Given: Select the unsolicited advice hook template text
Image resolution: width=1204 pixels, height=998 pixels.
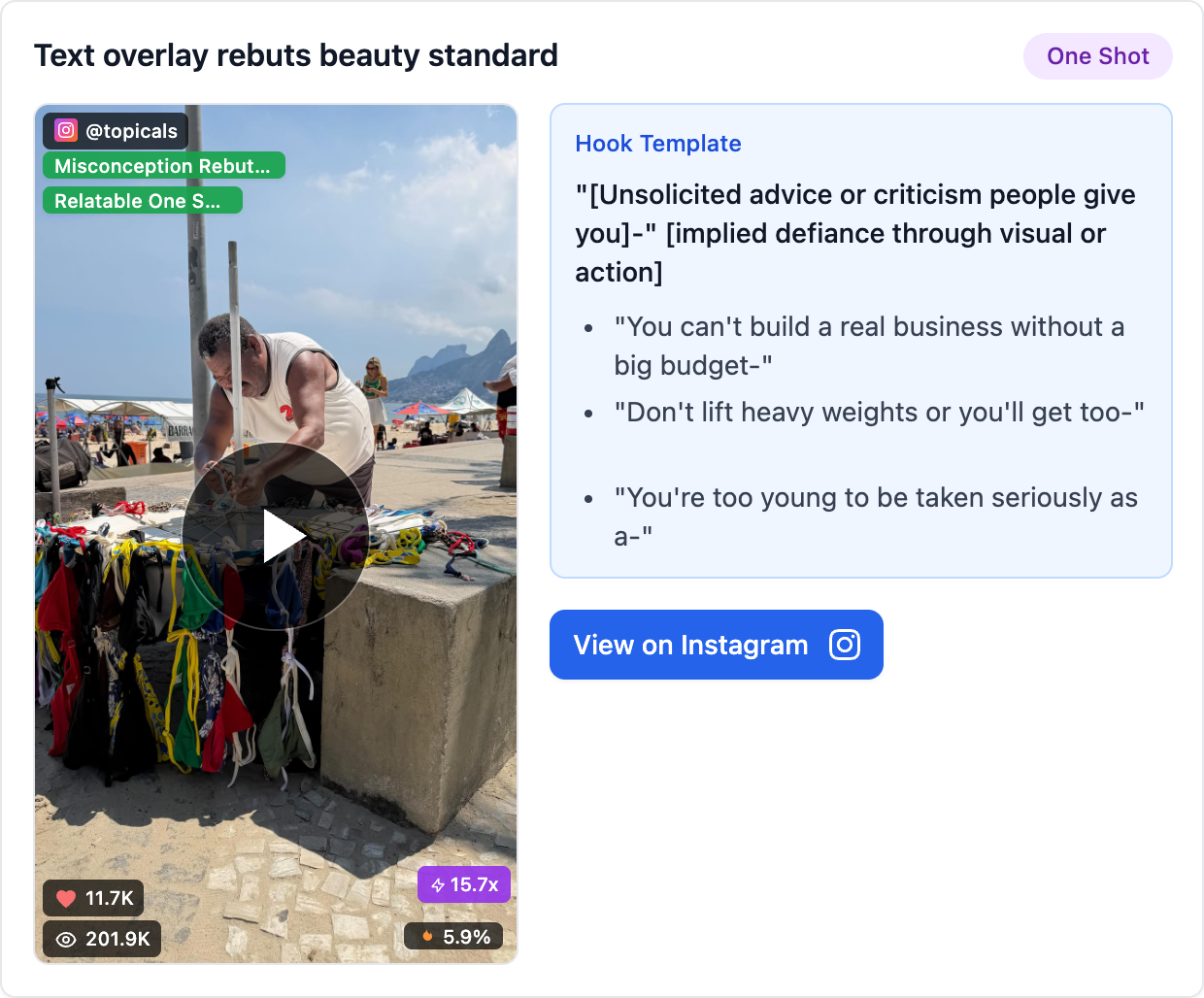Looking at the screenshot, I should pyautogui.click(x=854, y=233).
